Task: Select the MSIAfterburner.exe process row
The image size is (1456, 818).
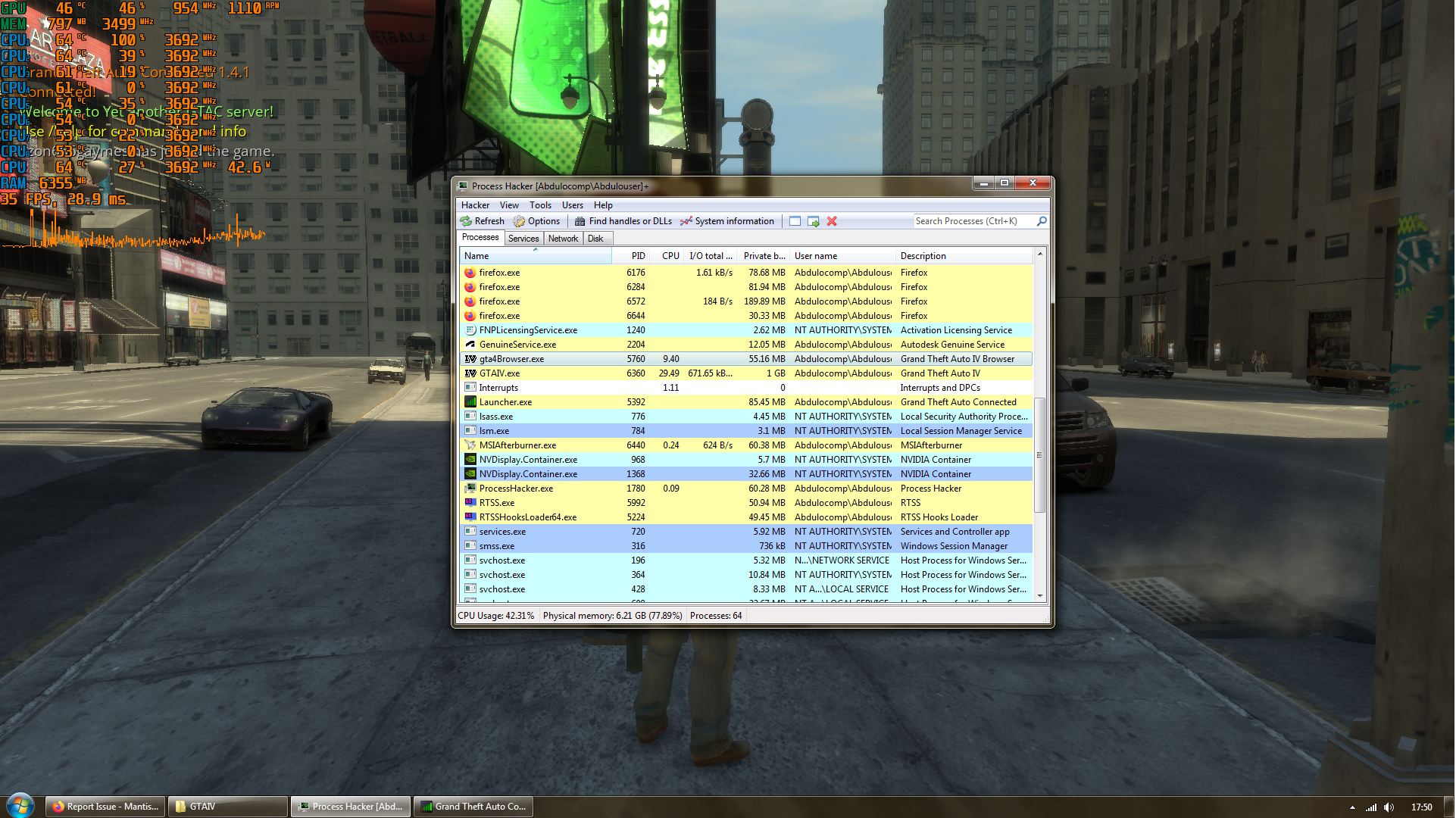Action: pyautogui.click(x=517, y=445)
